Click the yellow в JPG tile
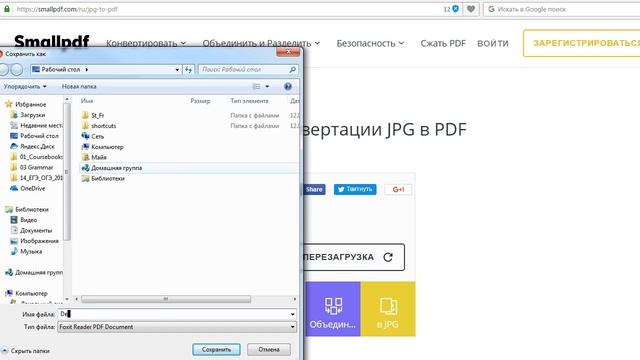Image resolution: width=640 pixels, height=360 pixels. coord(388,309)
